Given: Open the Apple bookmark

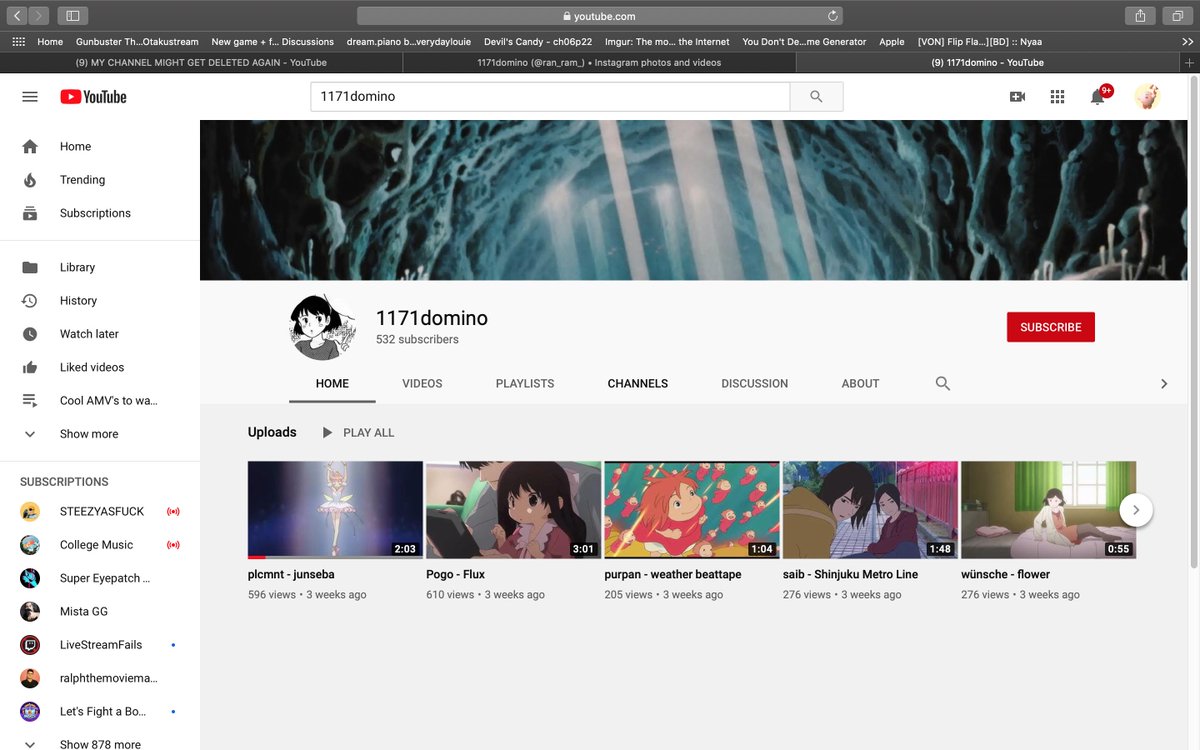Looking at the screenshot, I should pyautogui.click(x=892, y=42).
